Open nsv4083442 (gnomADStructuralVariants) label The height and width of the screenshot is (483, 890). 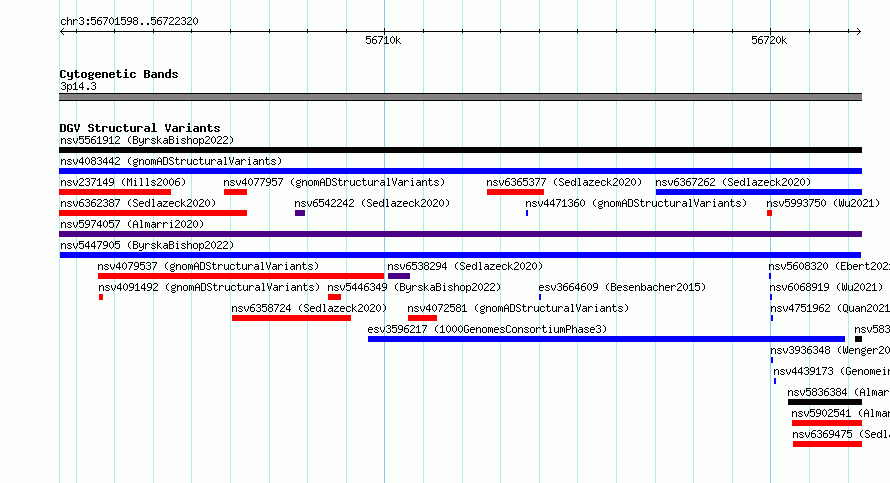171,161
